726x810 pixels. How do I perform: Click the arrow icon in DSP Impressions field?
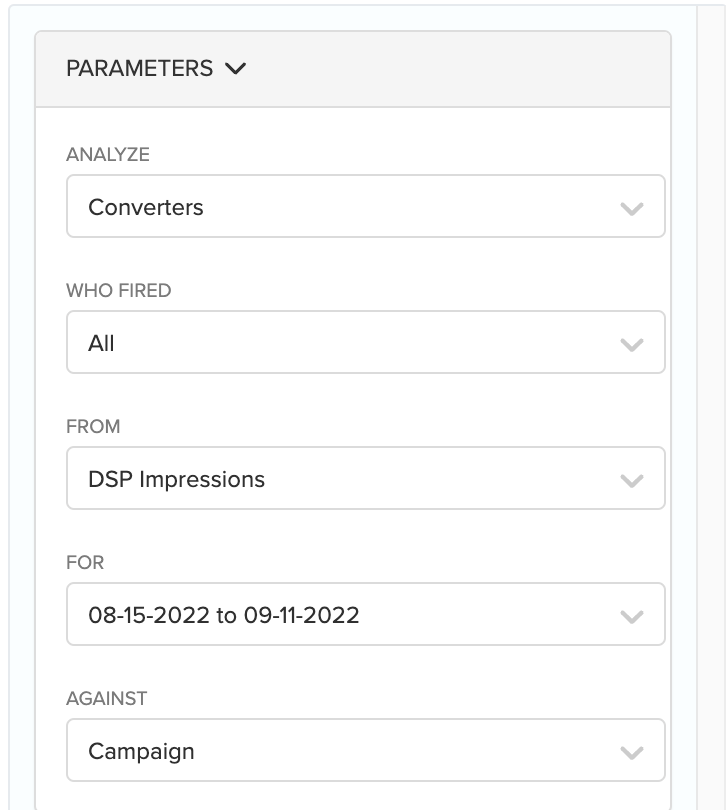(631, 481)
